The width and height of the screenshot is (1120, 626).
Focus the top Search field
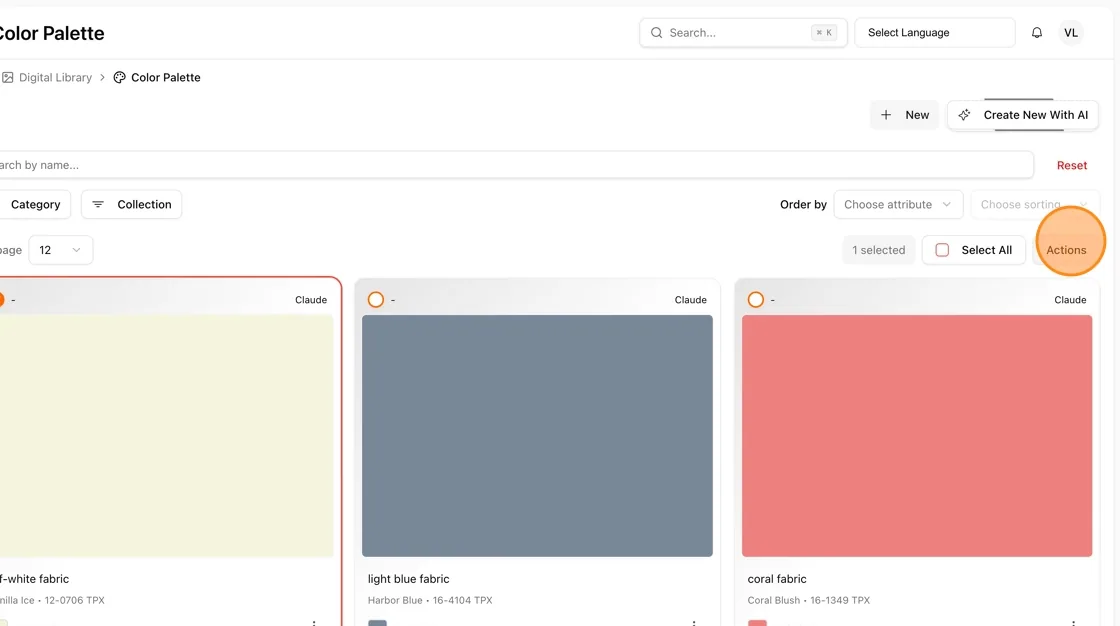[743, 33]
